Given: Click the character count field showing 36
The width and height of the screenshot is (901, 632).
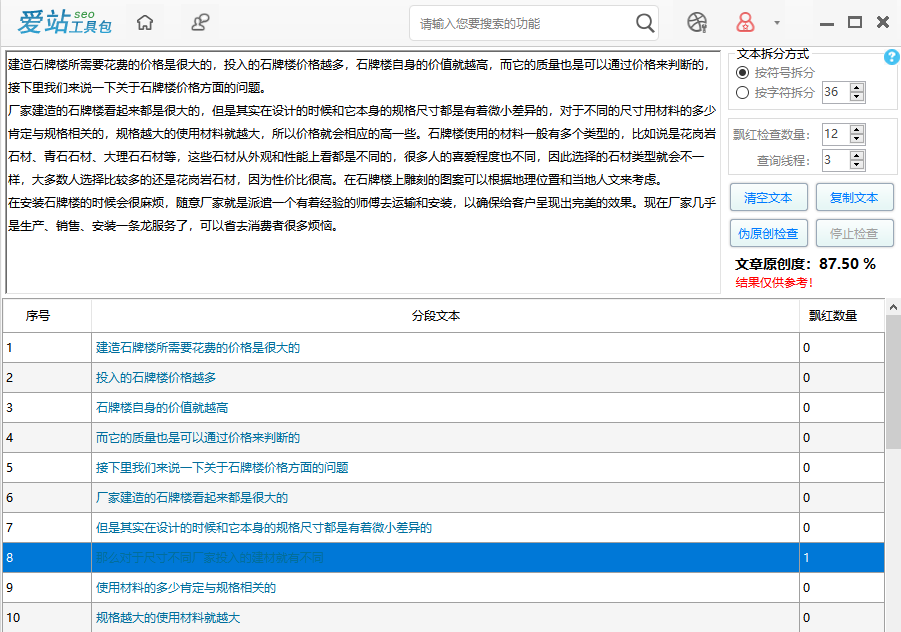Looking at the screenshot, I should pos(836,92).
